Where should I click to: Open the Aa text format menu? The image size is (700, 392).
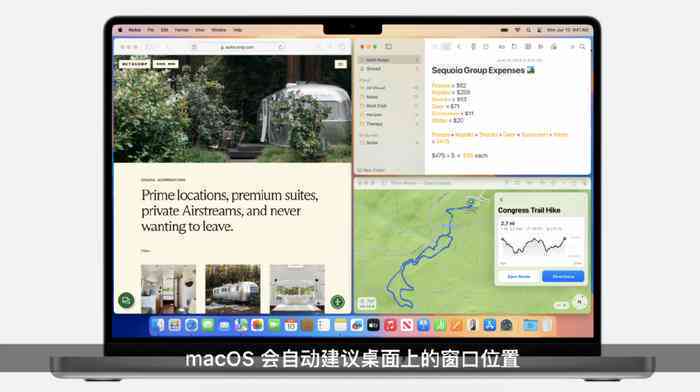[501, 46]
